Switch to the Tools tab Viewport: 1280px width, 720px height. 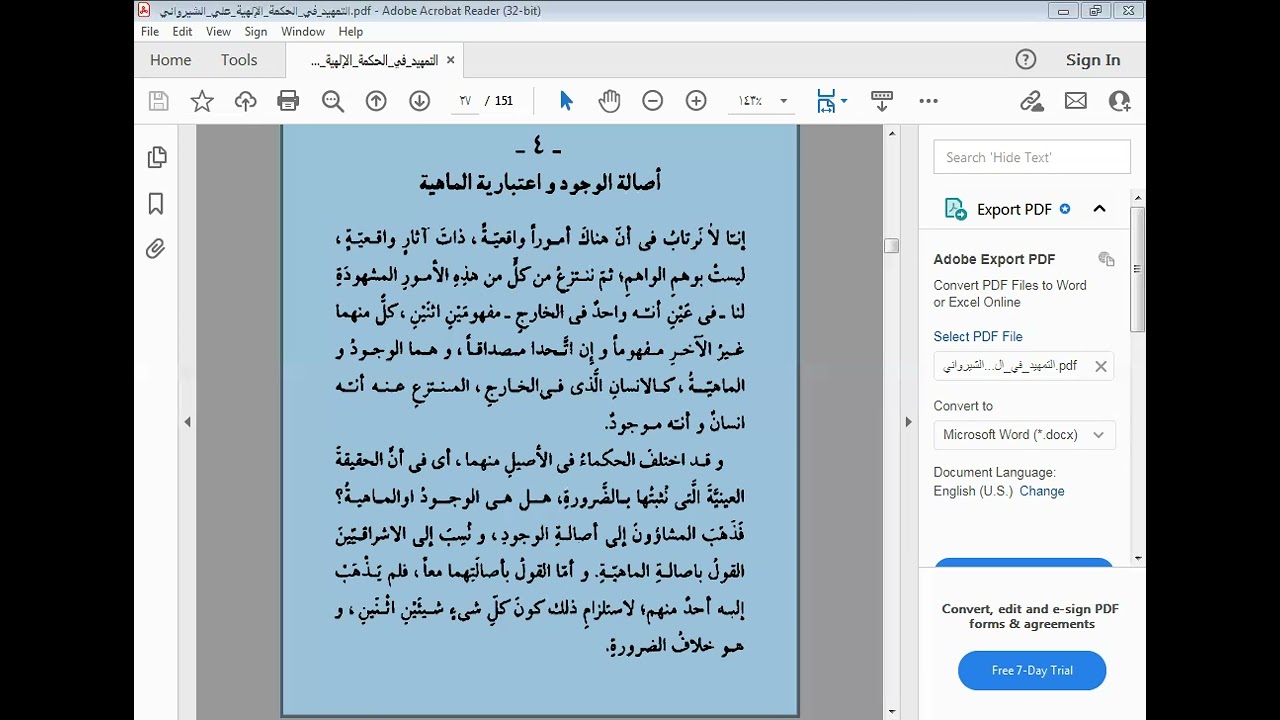click(239, 60)
